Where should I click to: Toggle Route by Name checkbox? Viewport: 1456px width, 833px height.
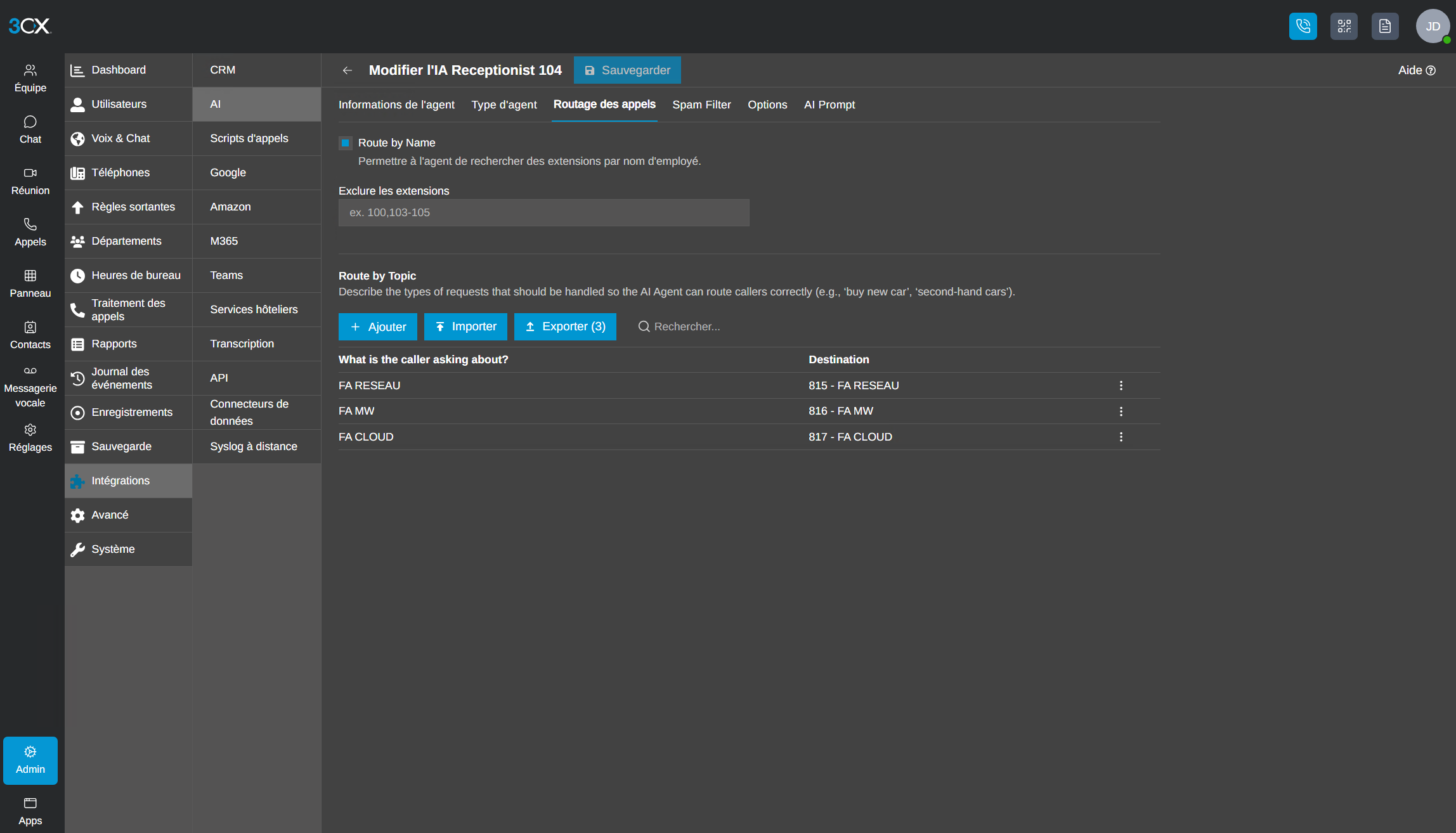point(346,143)
